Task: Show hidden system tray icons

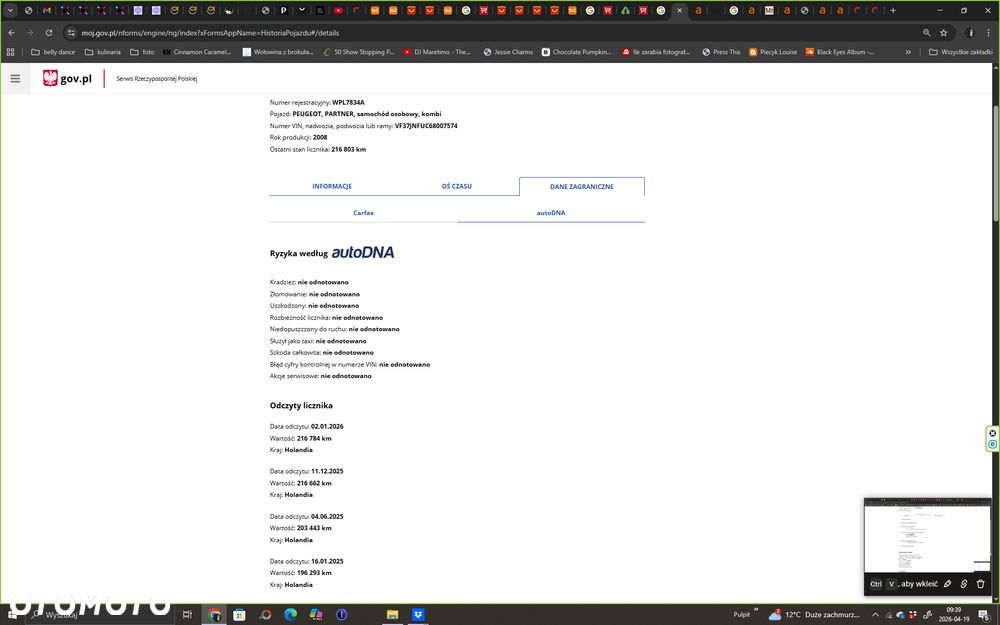Action: pos(875,614)
